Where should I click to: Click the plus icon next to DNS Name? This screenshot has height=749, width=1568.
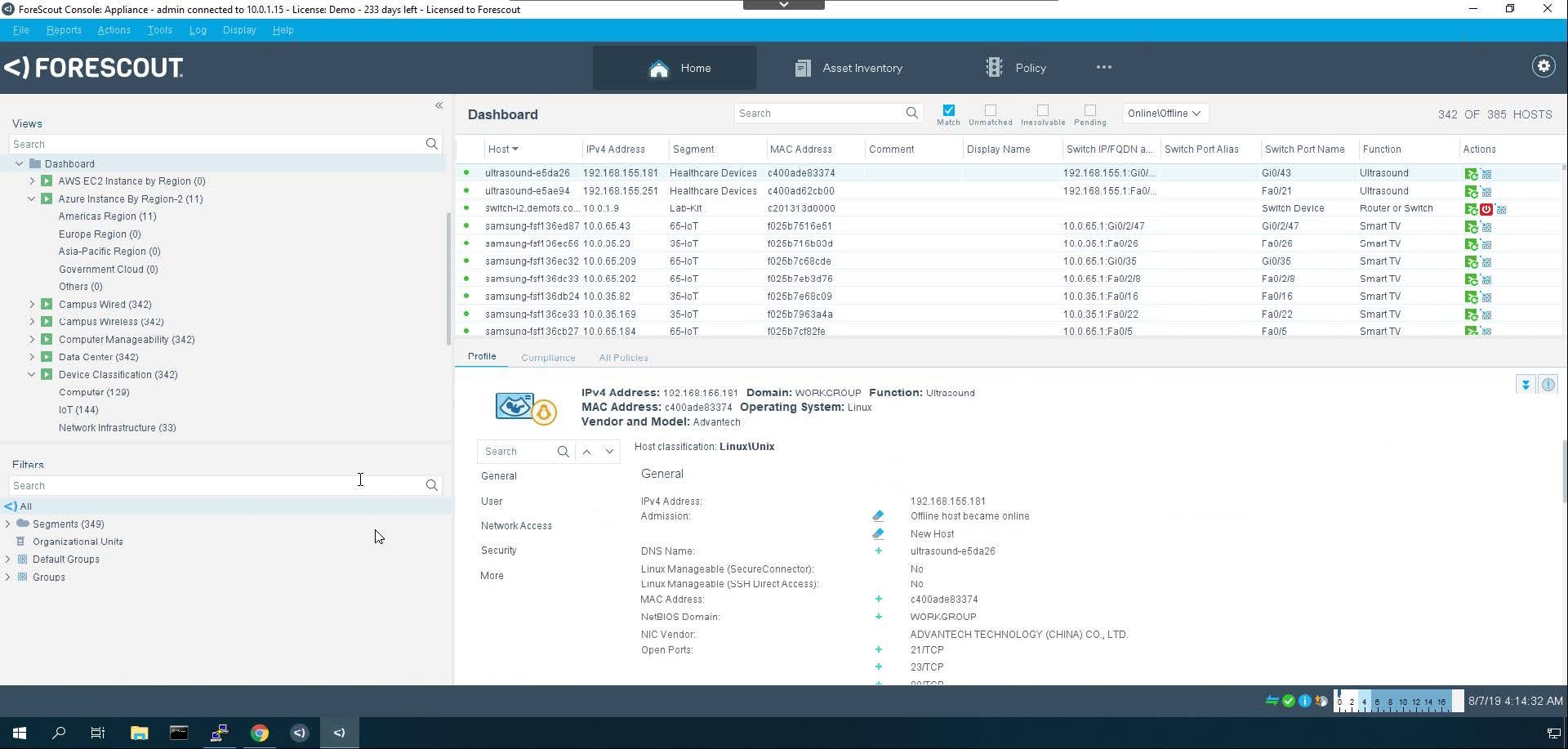[x=879, y=551]
